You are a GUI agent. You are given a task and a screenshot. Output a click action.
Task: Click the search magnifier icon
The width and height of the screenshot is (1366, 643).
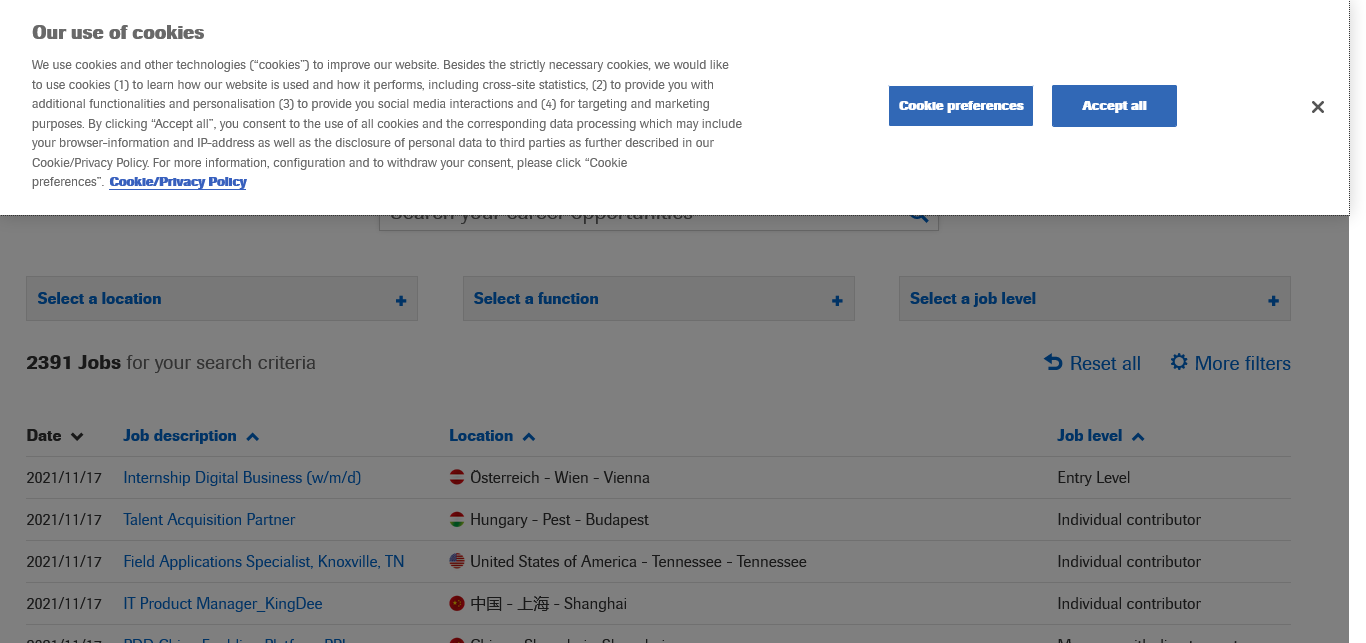(919, 218)
